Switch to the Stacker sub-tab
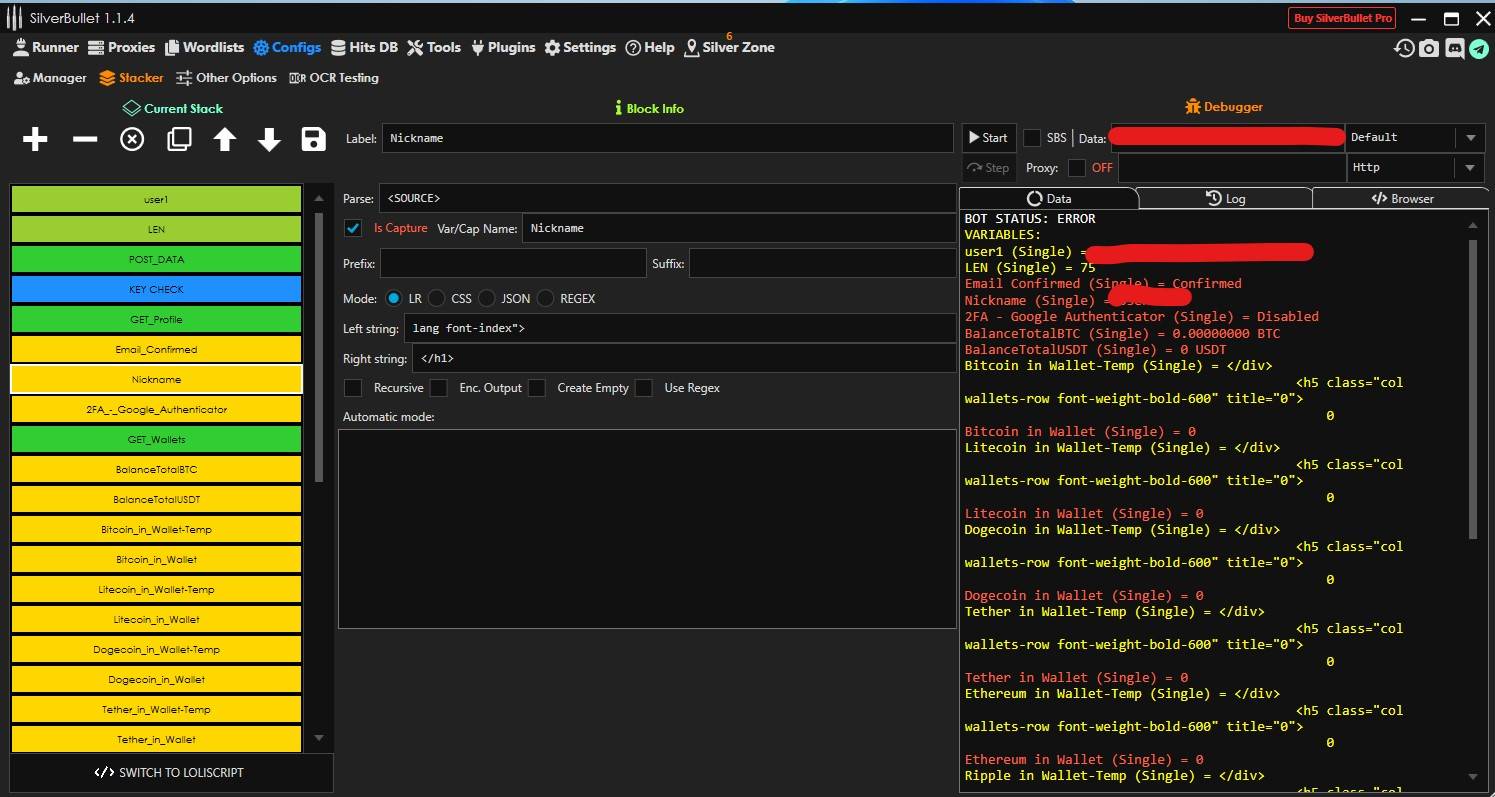 [131, 77]
